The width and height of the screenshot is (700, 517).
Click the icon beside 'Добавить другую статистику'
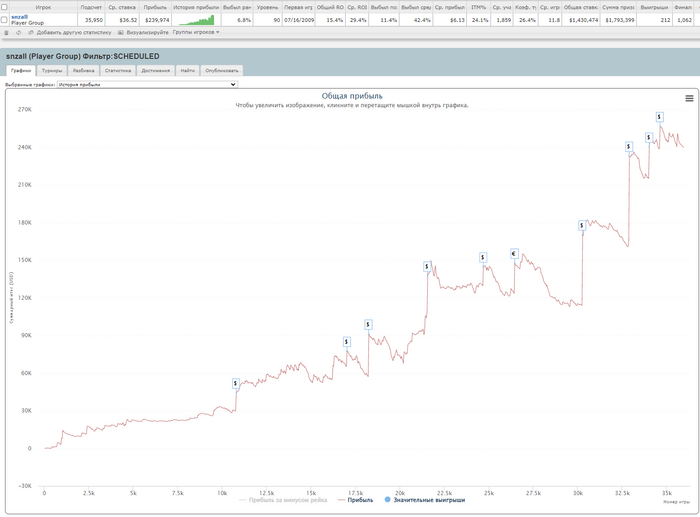point(31,33)
